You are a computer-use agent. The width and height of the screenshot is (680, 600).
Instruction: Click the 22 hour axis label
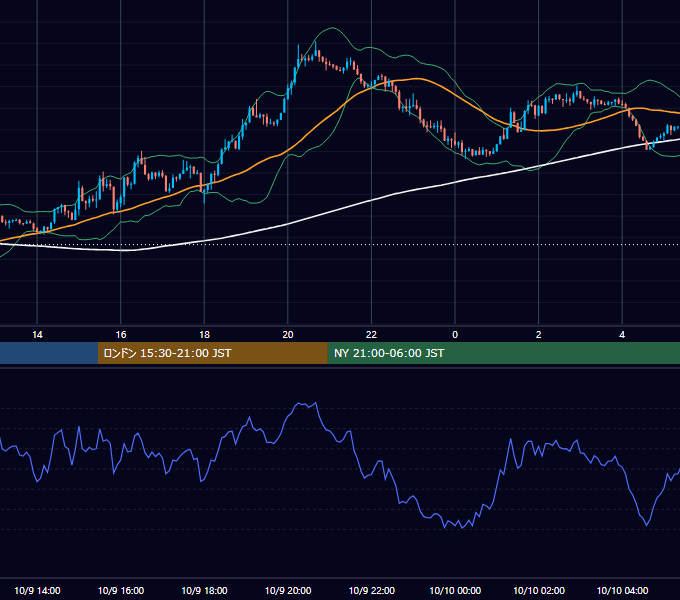coord(371,335)
